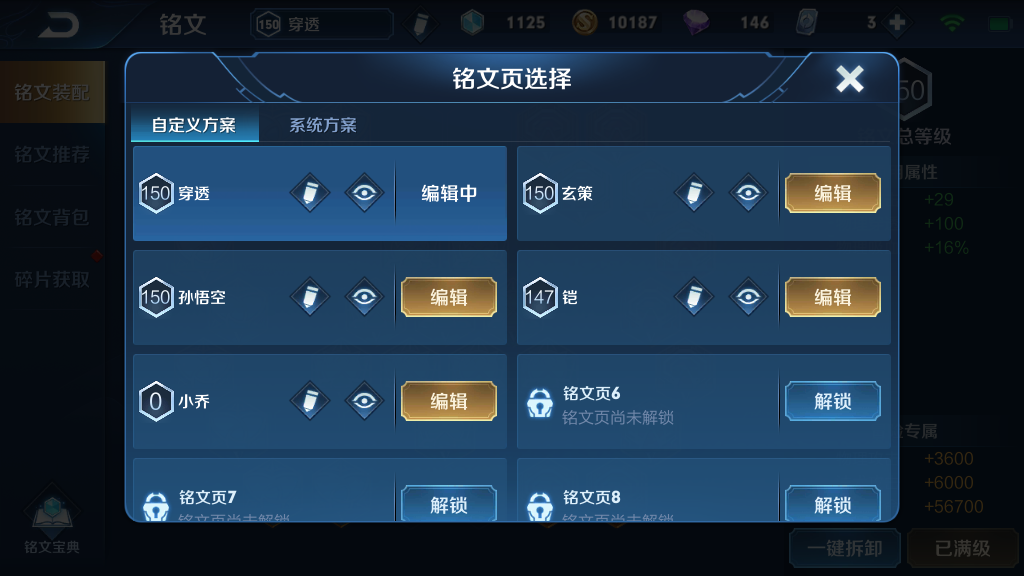Click pencil icon next to 铠 page
This screenshot has width=1024, height=576.
694,297
